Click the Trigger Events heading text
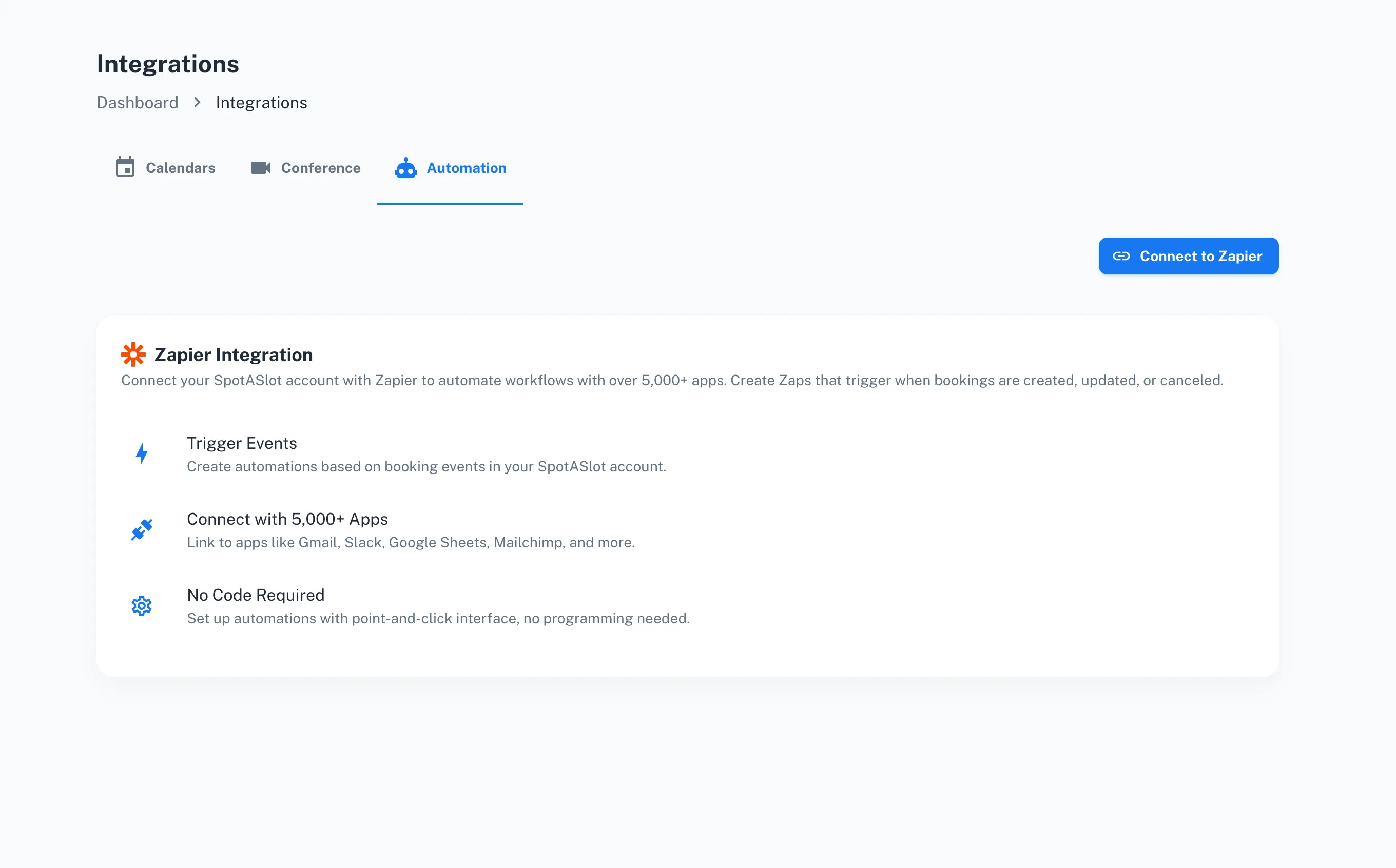1396x868 pixels. (242, 443)
